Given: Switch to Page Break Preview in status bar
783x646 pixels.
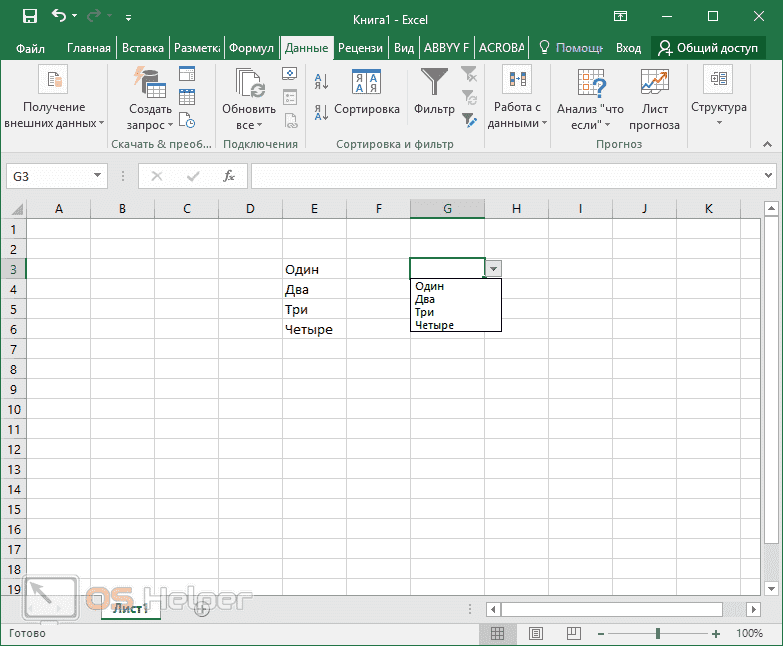Looking at the screenshot, I should coord(574,633).
